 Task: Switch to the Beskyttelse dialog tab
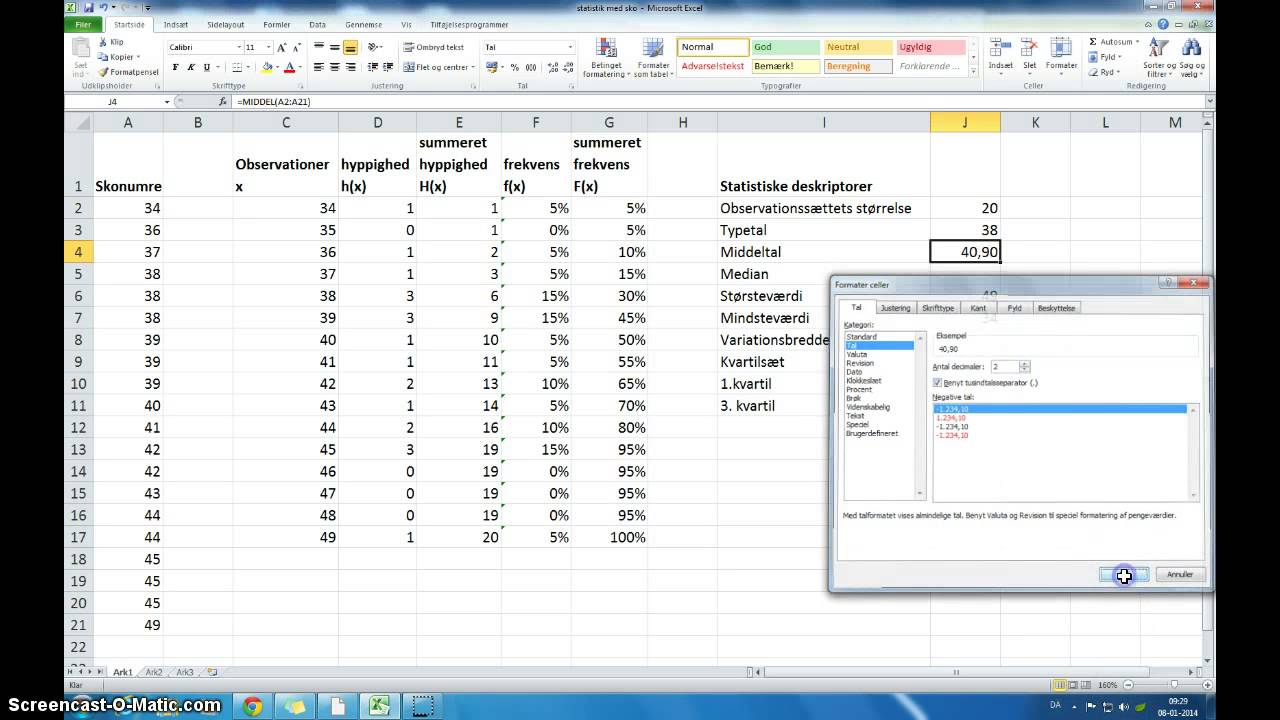click(x=1056, y=308)
